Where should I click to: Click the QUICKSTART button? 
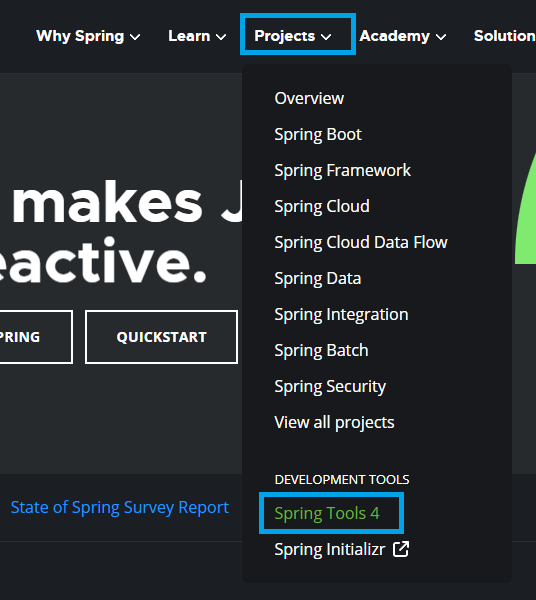(x=161, y=337)
